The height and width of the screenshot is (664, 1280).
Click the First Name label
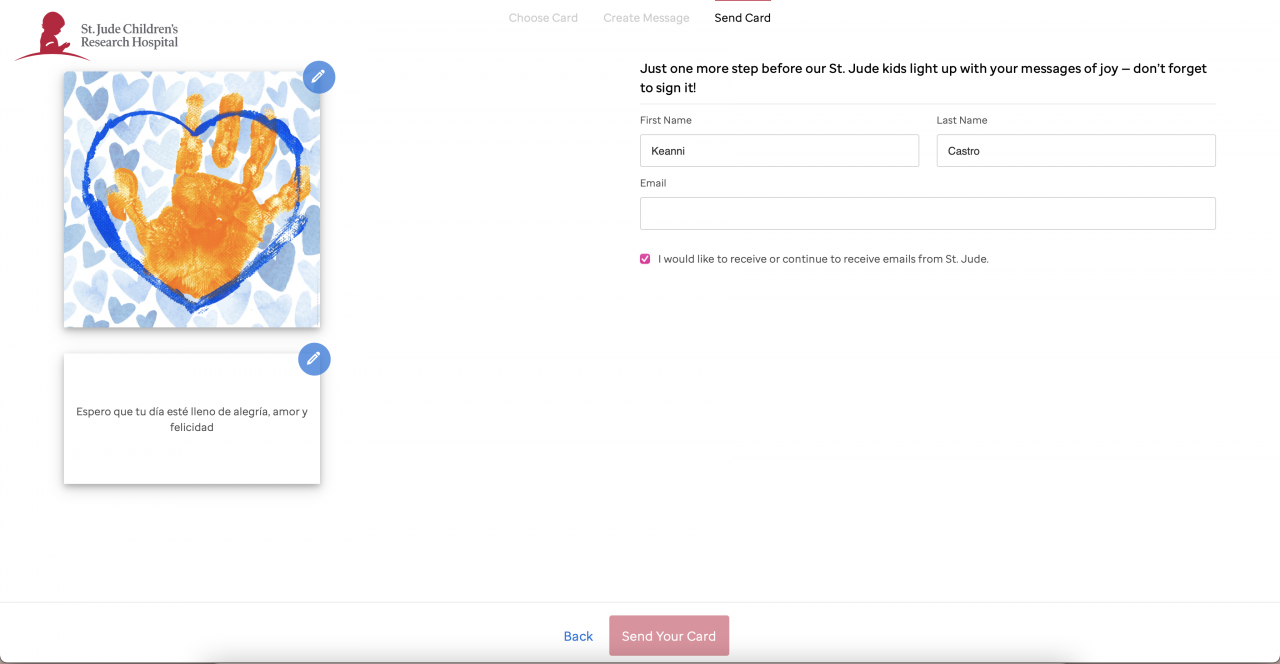[x=665, y=120]
